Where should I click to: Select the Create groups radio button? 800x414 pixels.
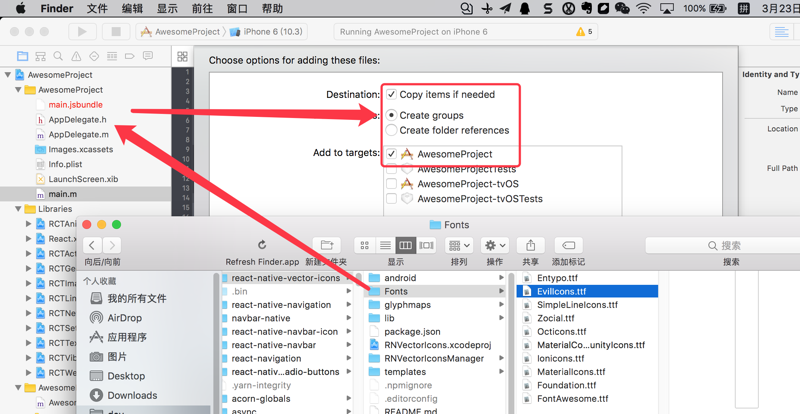pyautogui.click(x=391, y=115)
